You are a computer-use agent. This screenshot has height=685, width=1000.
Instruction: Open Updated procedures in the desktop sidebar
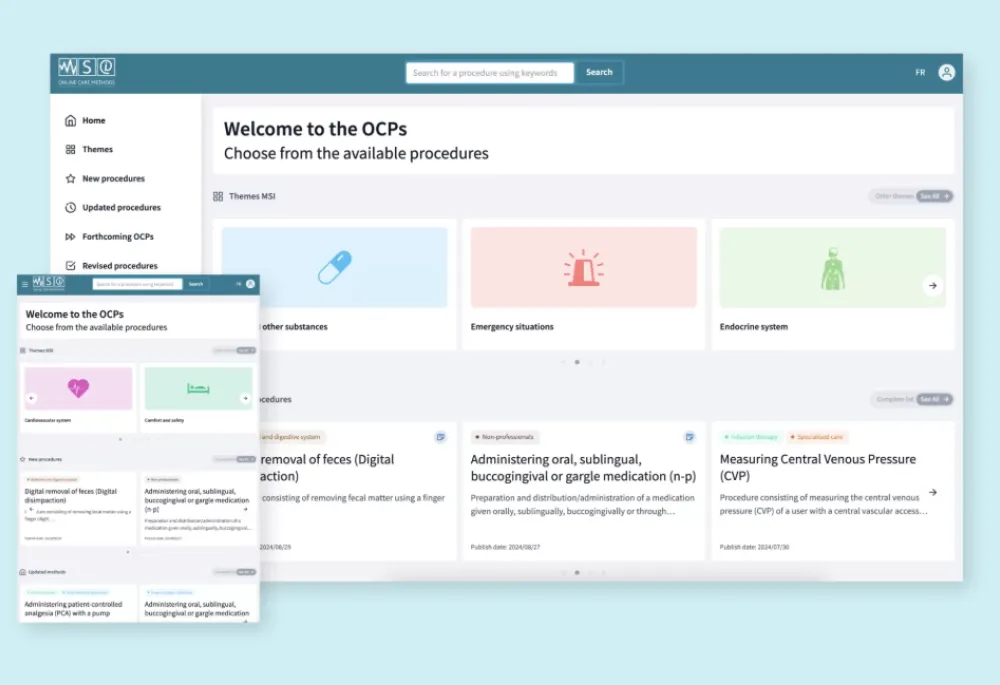(113, 207)
